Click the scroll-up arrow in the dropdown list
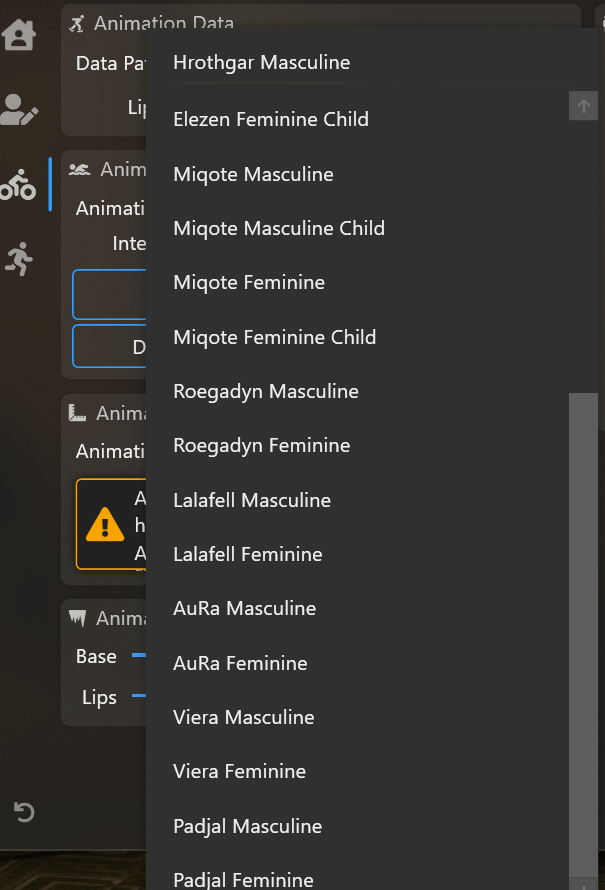Viewport: 605px width, 890px height. 583,105
